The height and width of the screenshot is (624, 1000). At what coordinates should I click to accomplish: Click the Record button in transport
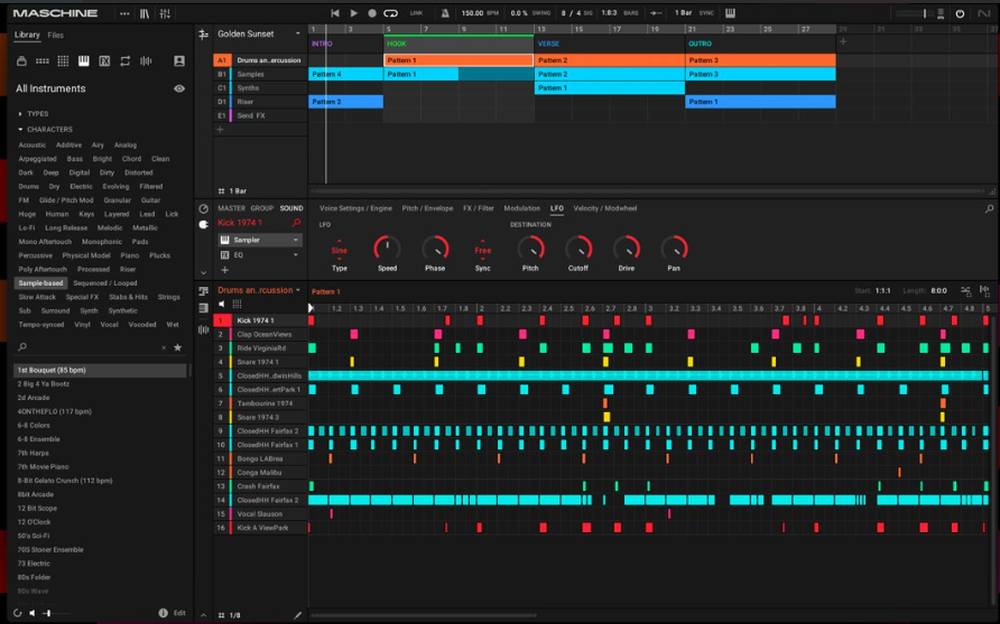click(x=372, y=13)
